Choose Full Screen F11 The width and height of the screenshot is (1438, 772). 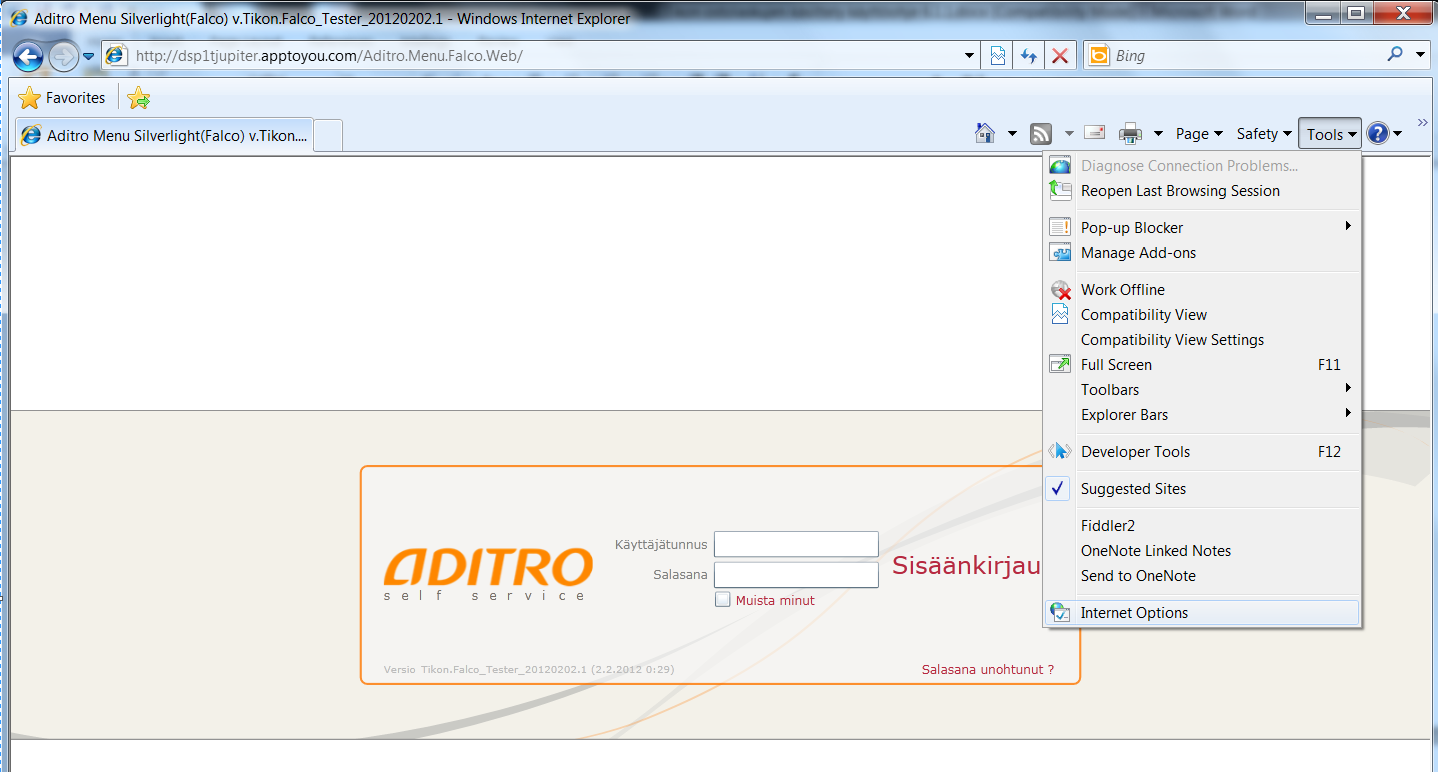point(1202,365)
